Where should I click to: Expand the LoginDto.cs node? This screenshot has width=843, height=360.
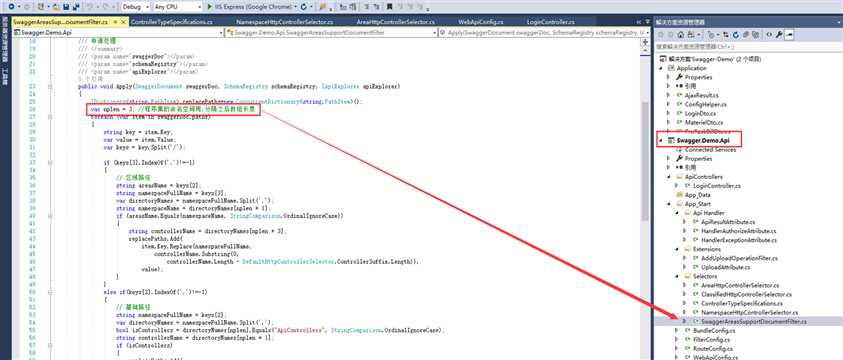coord(668,113)
